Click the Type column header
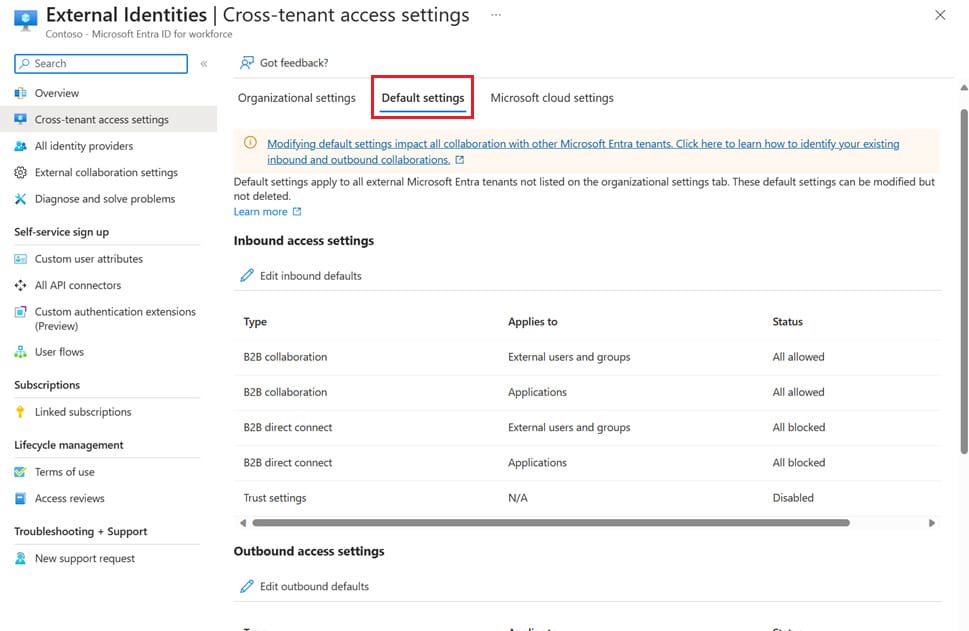 click(x=255, y=321)
